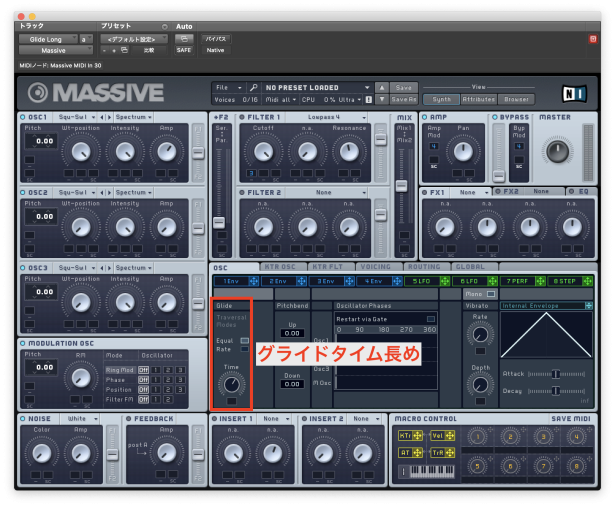The height and width of the screenshot is (507, 615).
Task: Click the Save As button
Action: 404,99
